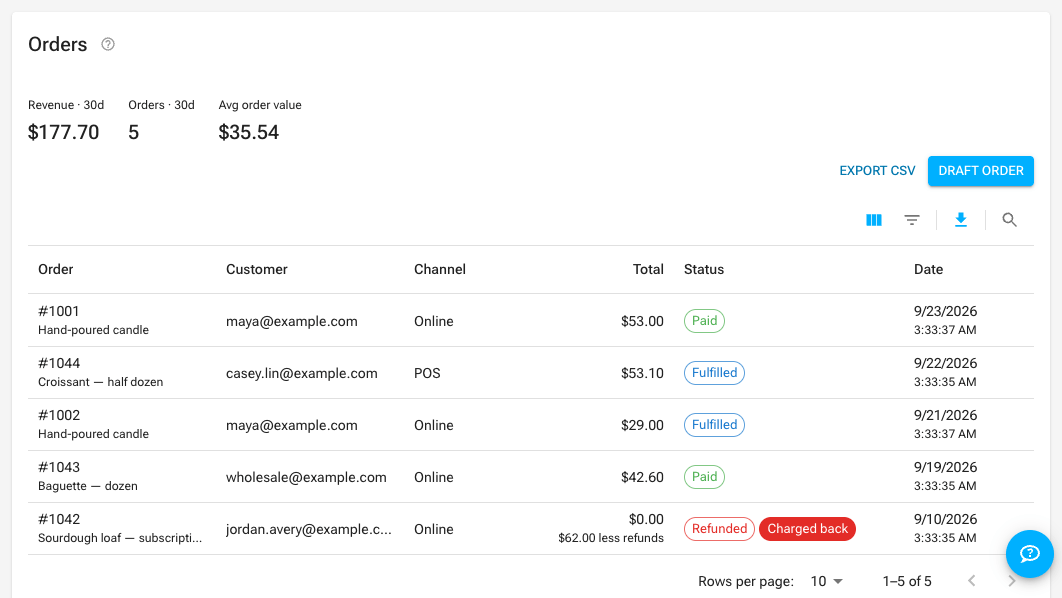This screenshot has height=598, width=1062.
Task: Click the Paid badge on order #1001
Action: pyautogui.click(x=704, y=320)
